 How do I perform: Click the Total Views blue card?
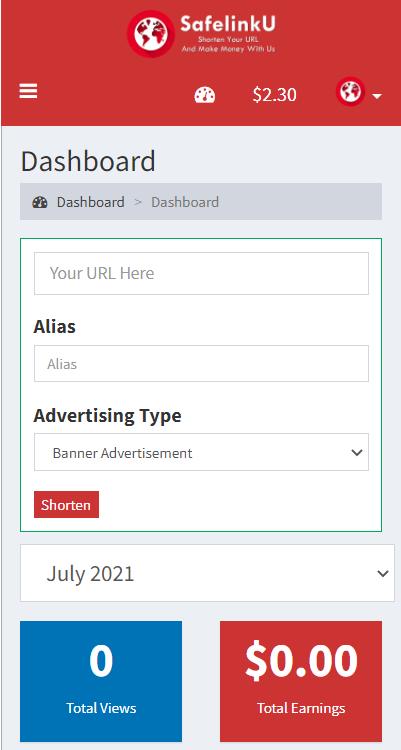point(101,681)
